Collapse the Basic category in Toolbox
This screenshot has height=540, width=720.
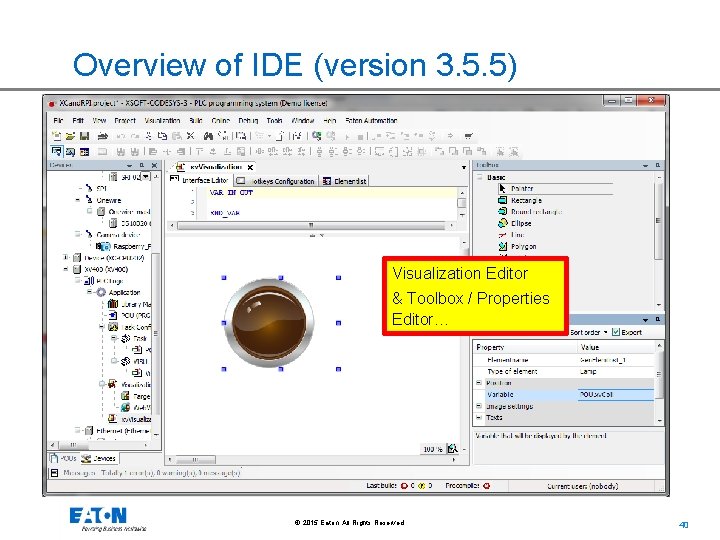pyautogui.click(x=479, y=177)
